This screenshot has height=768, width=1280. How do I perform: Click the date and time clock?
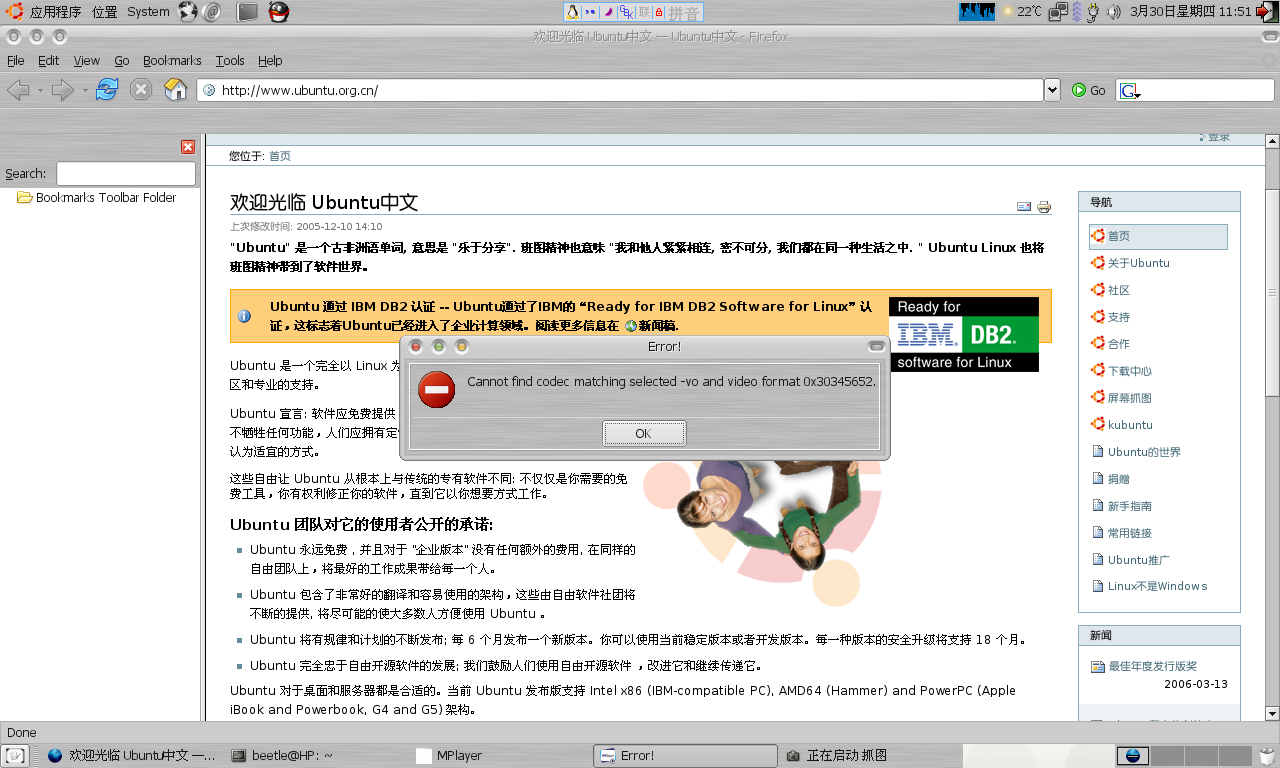click(x=1191, y=12)
